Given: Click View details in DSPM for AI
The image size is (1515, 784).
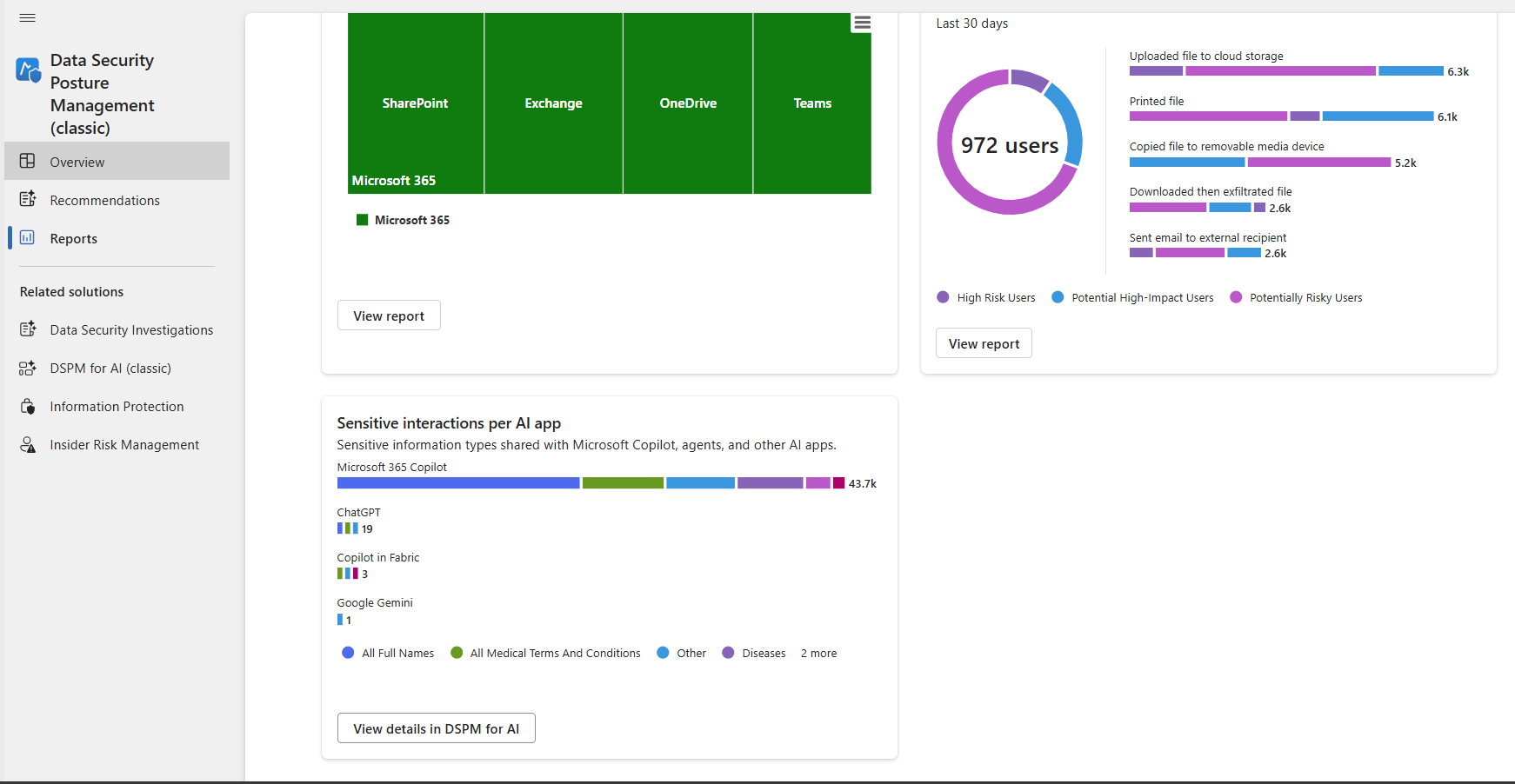Looking at the screenshot, I should [x=436, y=728].
